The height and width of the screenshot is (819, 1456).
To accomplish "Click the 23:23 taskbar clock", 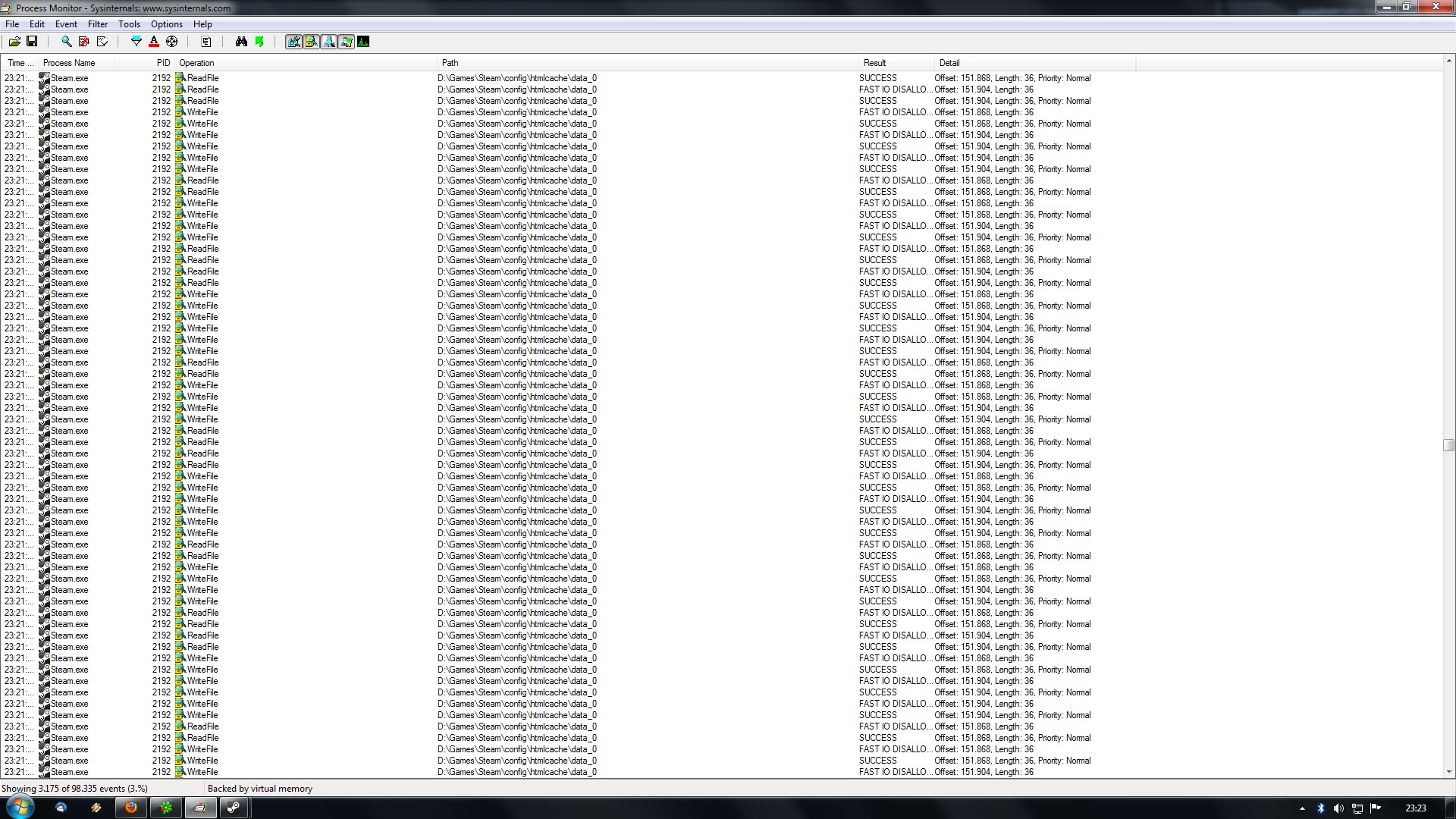I will click(x=1415, y=808).
